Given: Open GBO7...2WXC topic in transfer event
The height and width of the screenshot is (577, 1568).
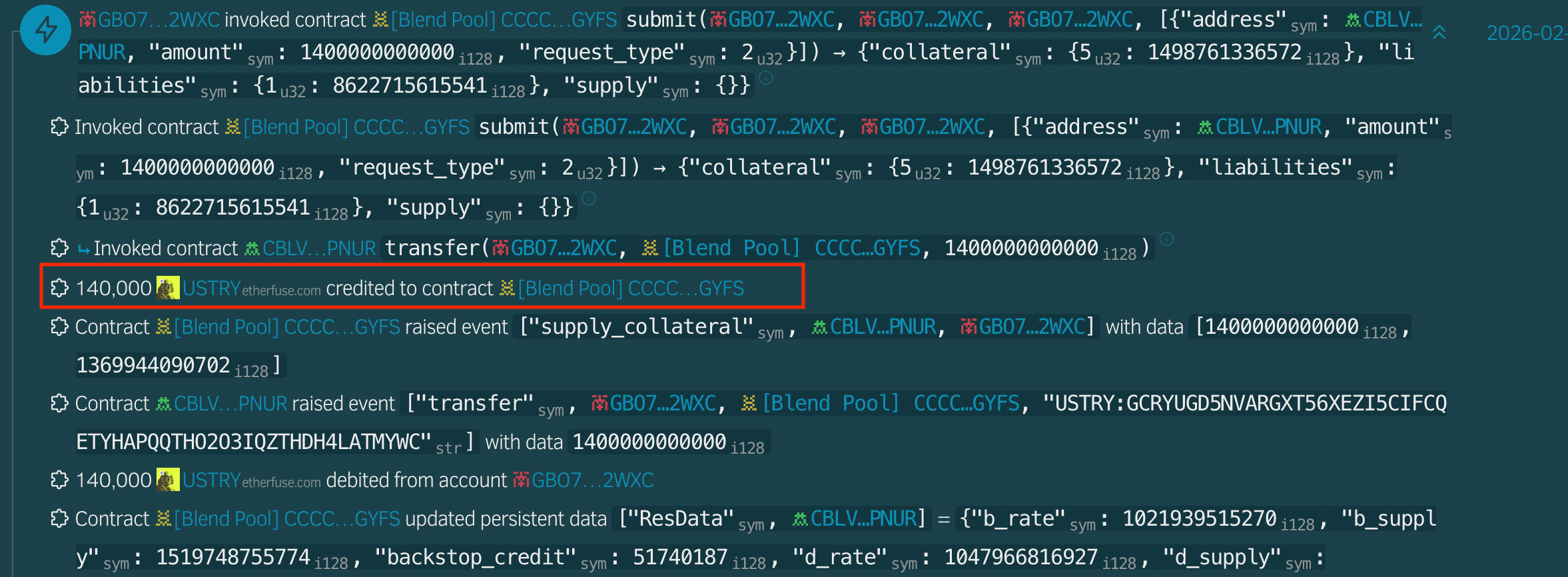Looking at the screenshot, I should pyautogui.click(x=654, y=403).
